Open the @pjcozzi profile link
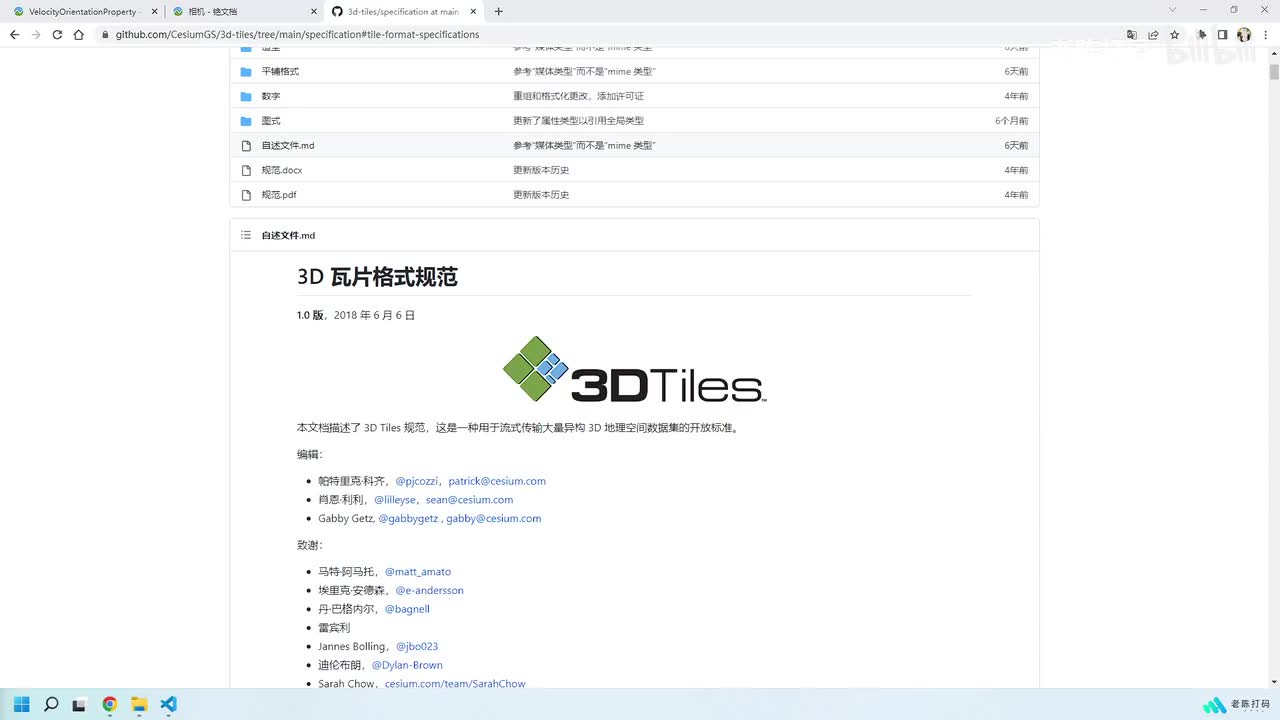Viewport: 1280px width, 720px height. 416,481
